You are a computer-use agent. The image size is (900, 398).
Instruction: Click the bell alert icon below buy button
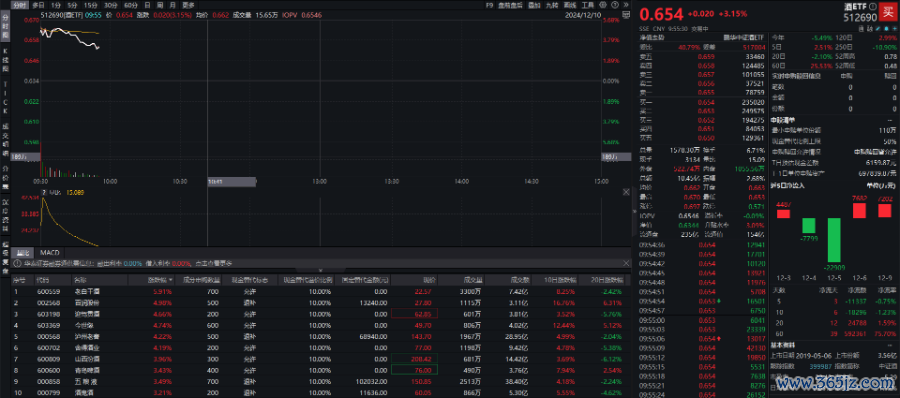[x=887, y=29]
